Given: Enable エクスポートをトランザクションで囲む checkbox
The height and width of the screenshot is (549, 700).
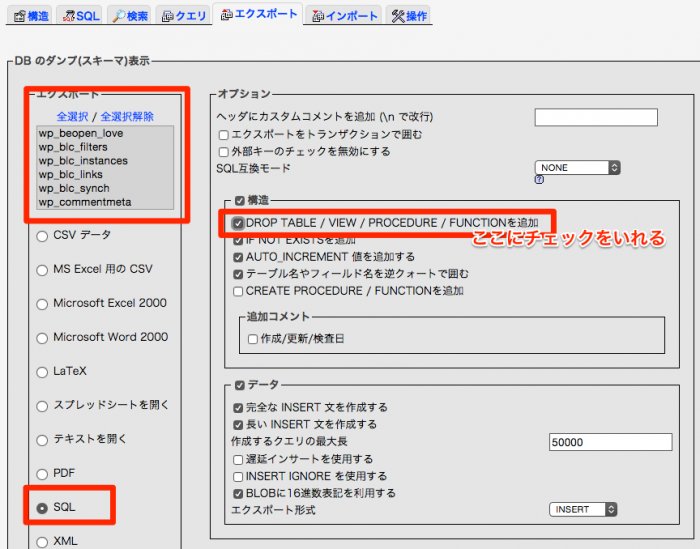Looking at the screenshot, I should pos(223,135).
